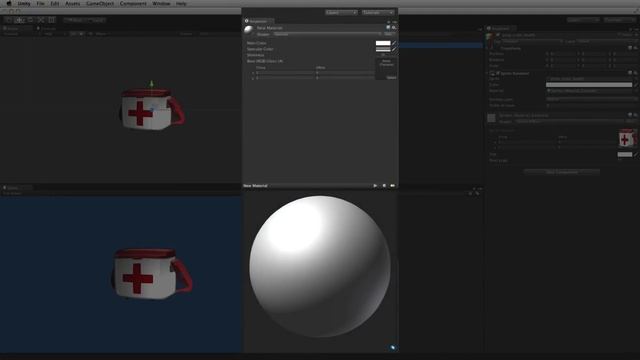Open the GameObject menu

(x=100, y=3)
